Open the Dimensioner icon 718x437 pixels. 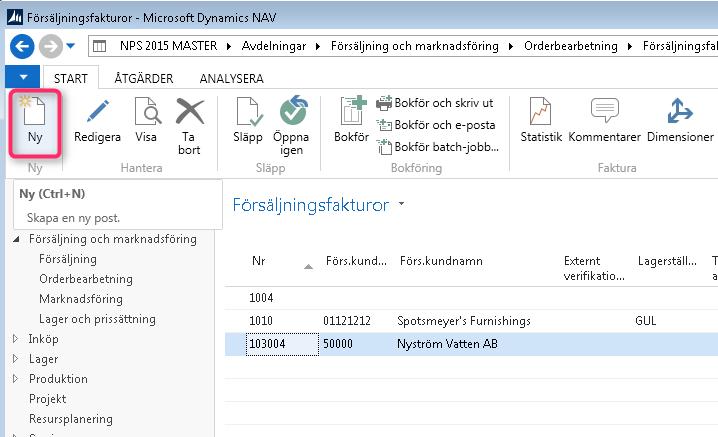point(680,111)
